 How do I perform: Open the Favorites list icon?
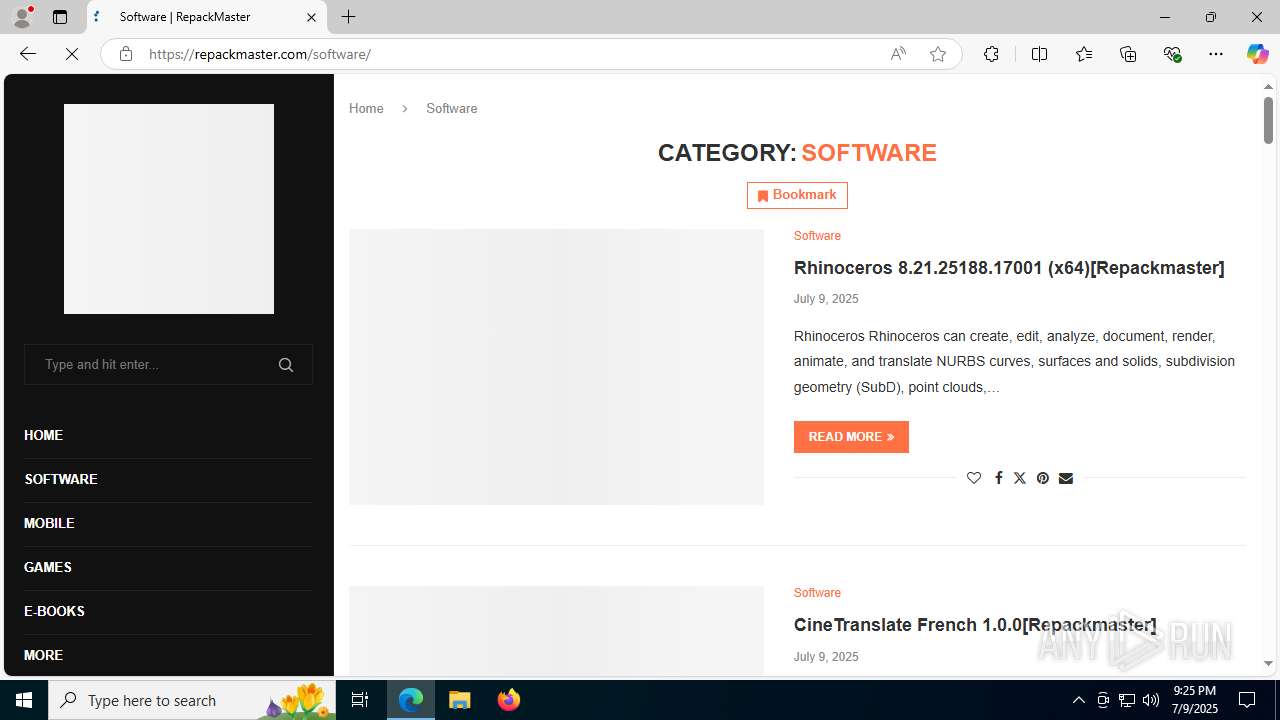click(1084, 54)
